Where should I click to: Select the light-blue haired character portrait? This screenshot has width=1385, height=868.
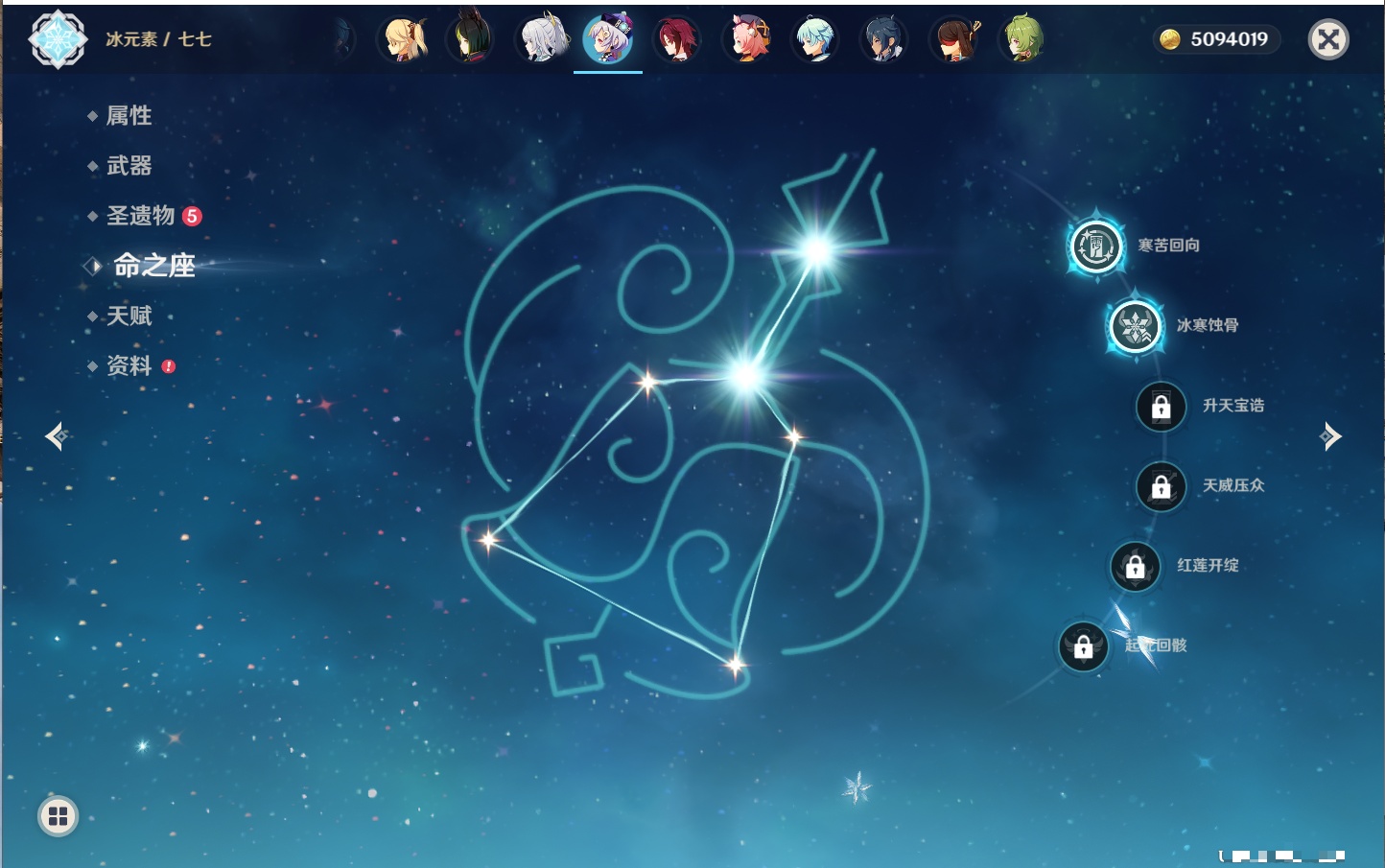pyautogui.click(x=815, y=39)
